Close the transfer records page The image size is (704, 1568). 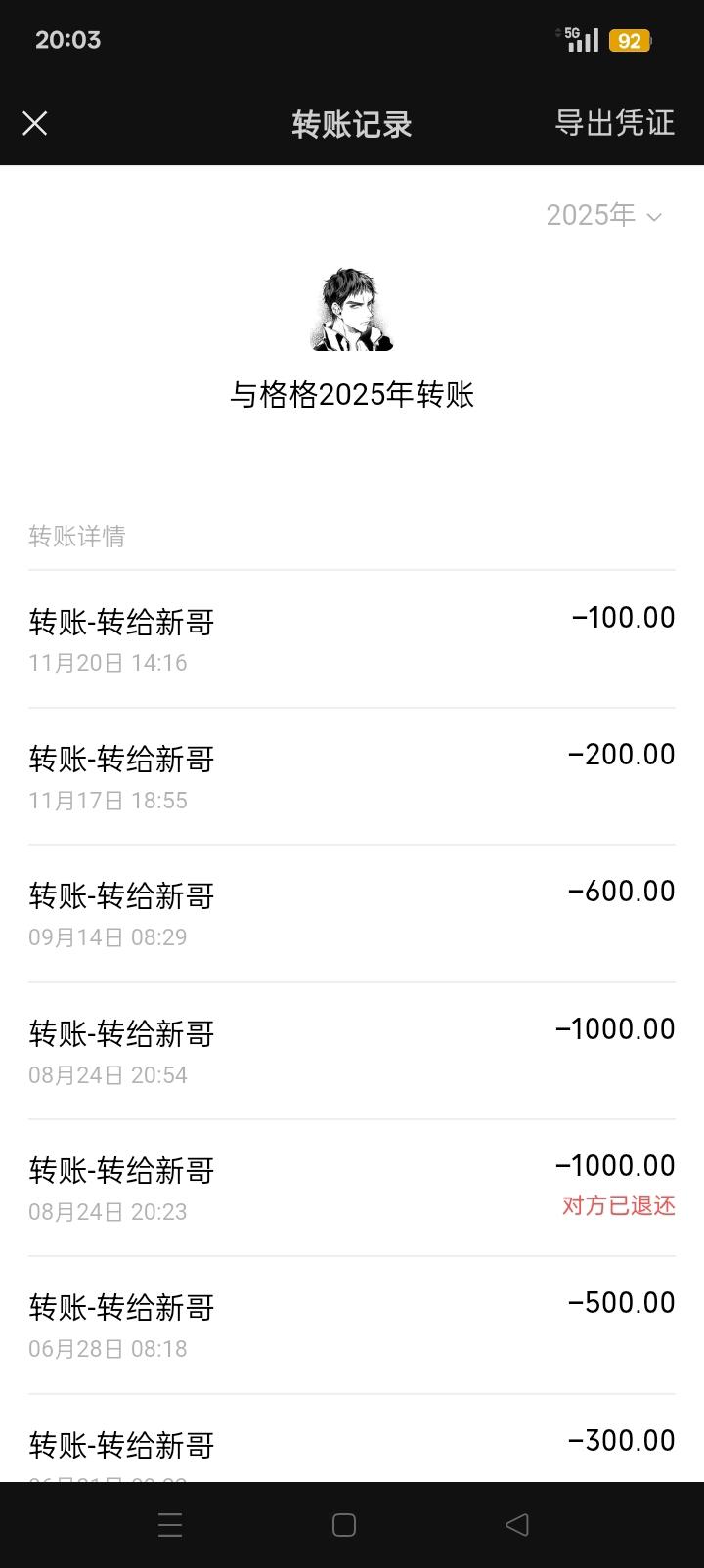point(35,123)
